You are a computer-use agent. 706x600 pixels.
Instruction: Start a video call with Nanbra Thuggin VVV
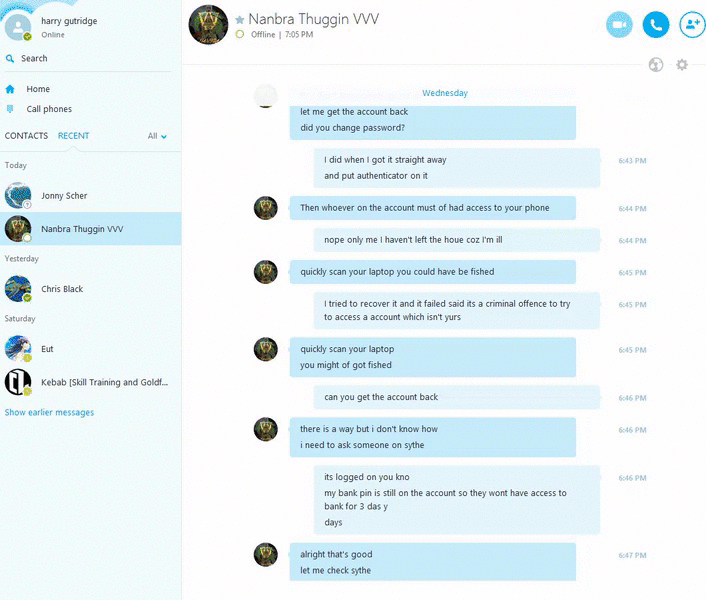619,25
